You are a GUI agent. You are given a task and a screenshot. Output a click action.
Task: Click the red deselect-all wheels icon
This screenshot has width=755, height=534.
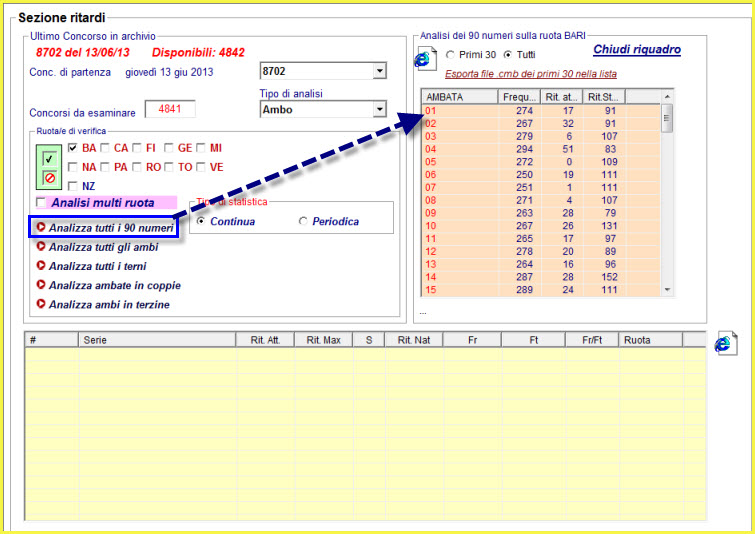click(x=49, y=177)
